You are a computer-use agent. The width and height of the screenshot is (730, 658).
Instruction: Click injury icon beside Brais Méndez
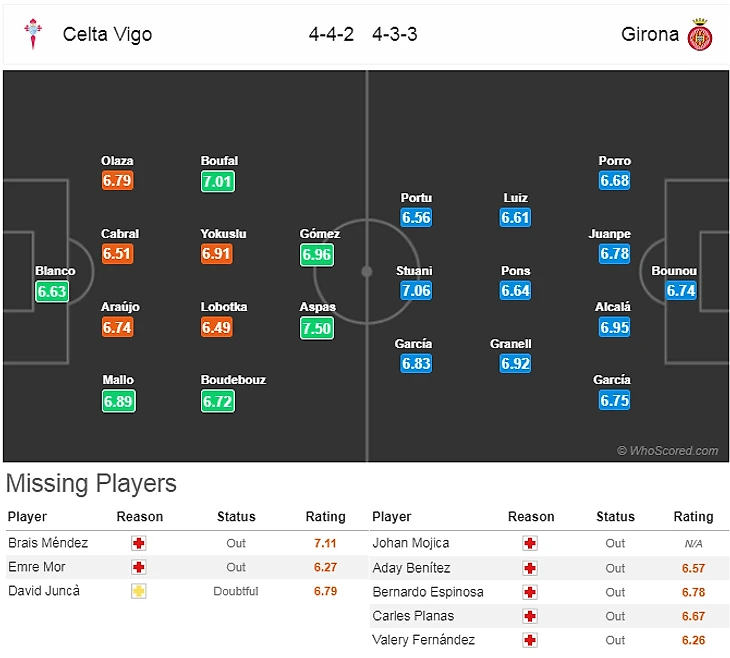coord(139,543)
